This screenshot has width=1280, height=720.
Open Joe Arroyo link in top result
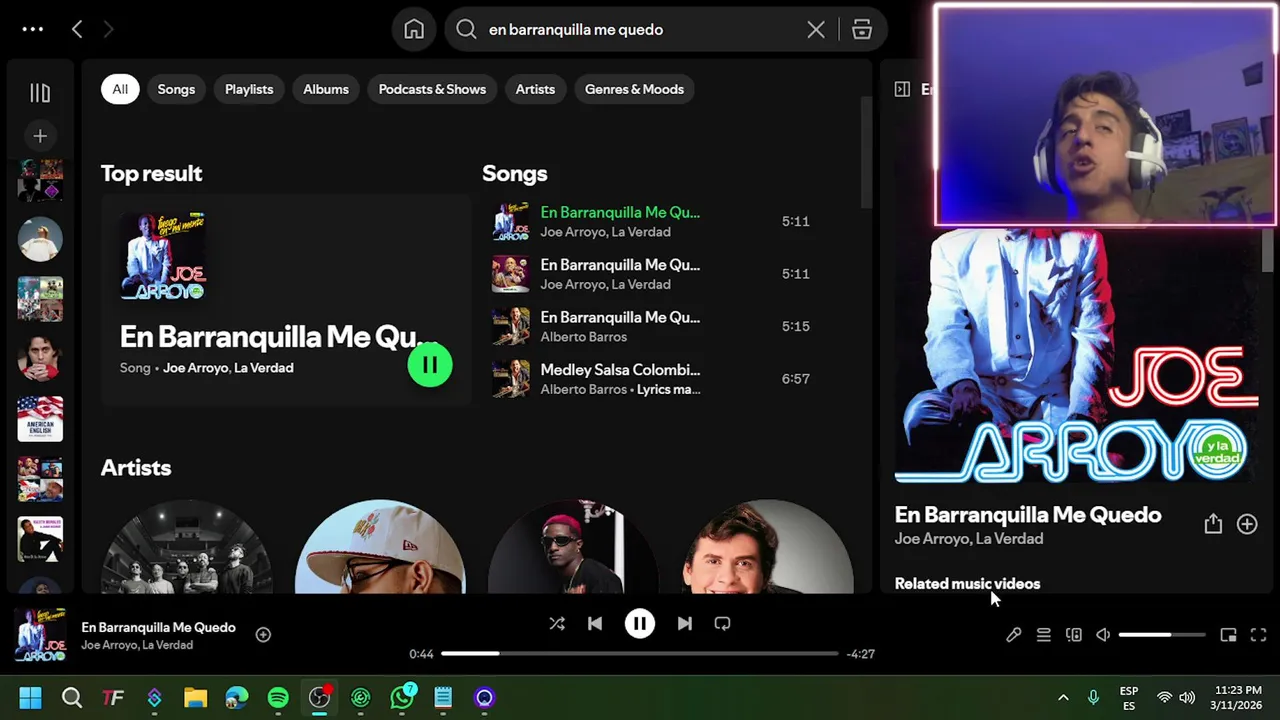[195, 368]
